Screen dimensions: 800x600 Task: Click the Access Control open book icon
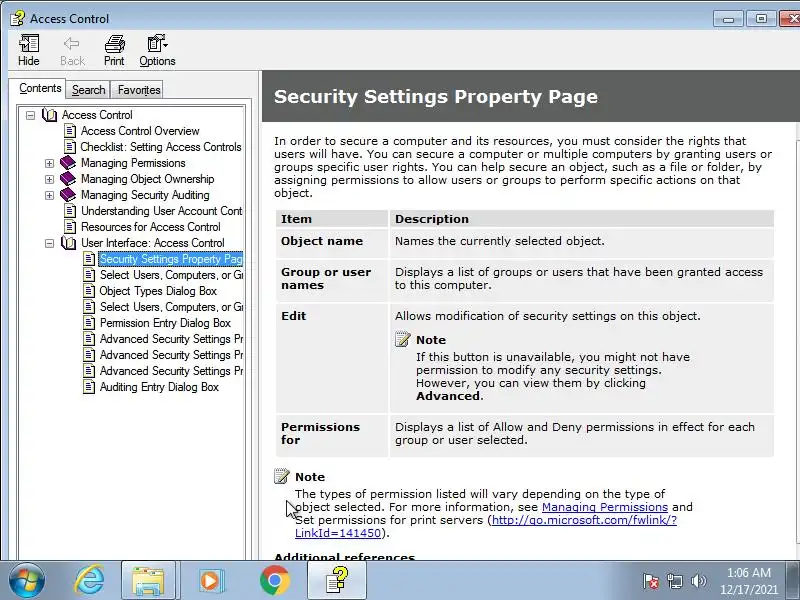(49, 115)
